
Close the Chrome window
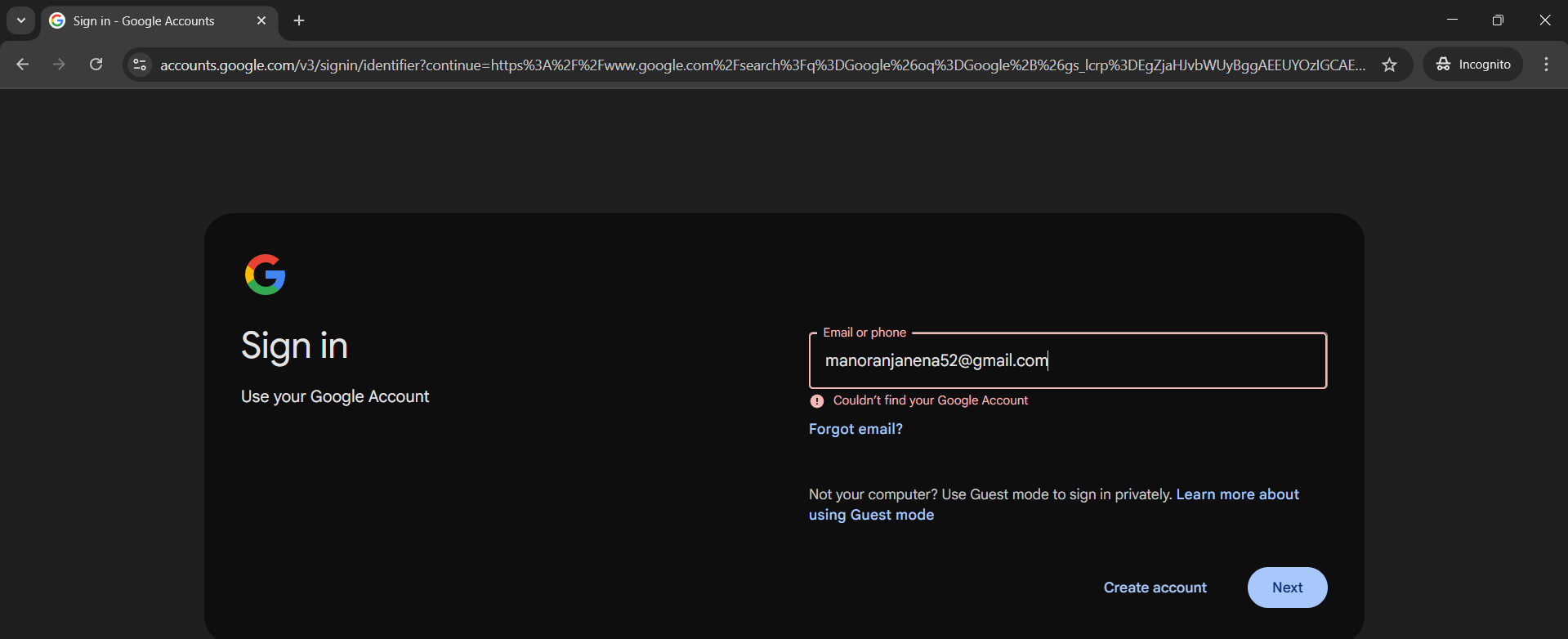pos(1544,20)
